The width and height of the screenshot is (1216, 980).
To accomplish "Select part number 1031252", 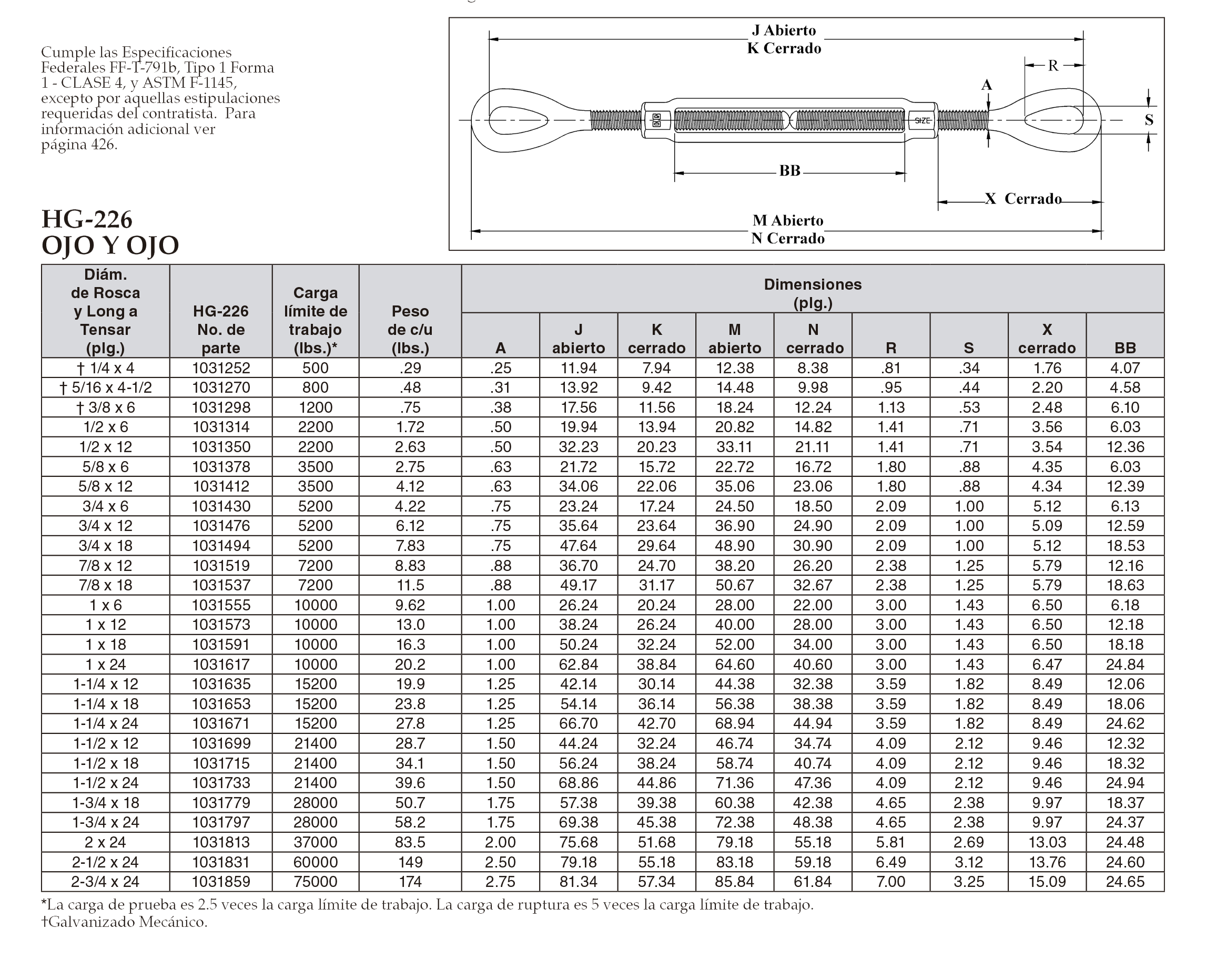I will coord(221,368).
